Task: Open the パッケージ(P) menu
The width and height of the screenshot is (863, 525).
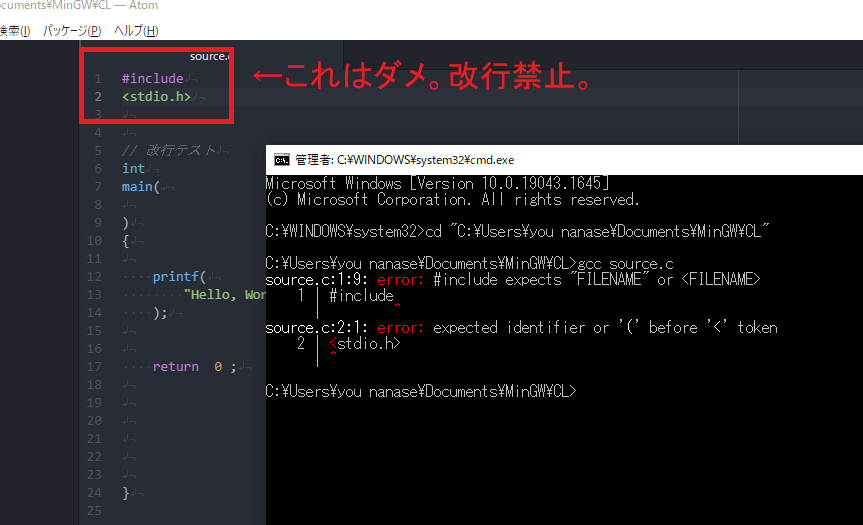Action: (72, 31)
